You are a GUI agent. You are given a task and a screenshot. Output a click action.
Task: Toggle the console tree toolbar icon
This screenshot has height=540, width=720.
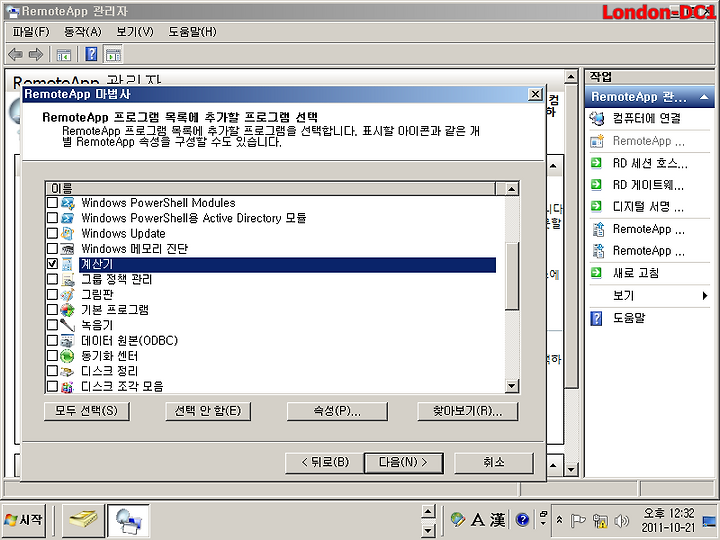63,55
